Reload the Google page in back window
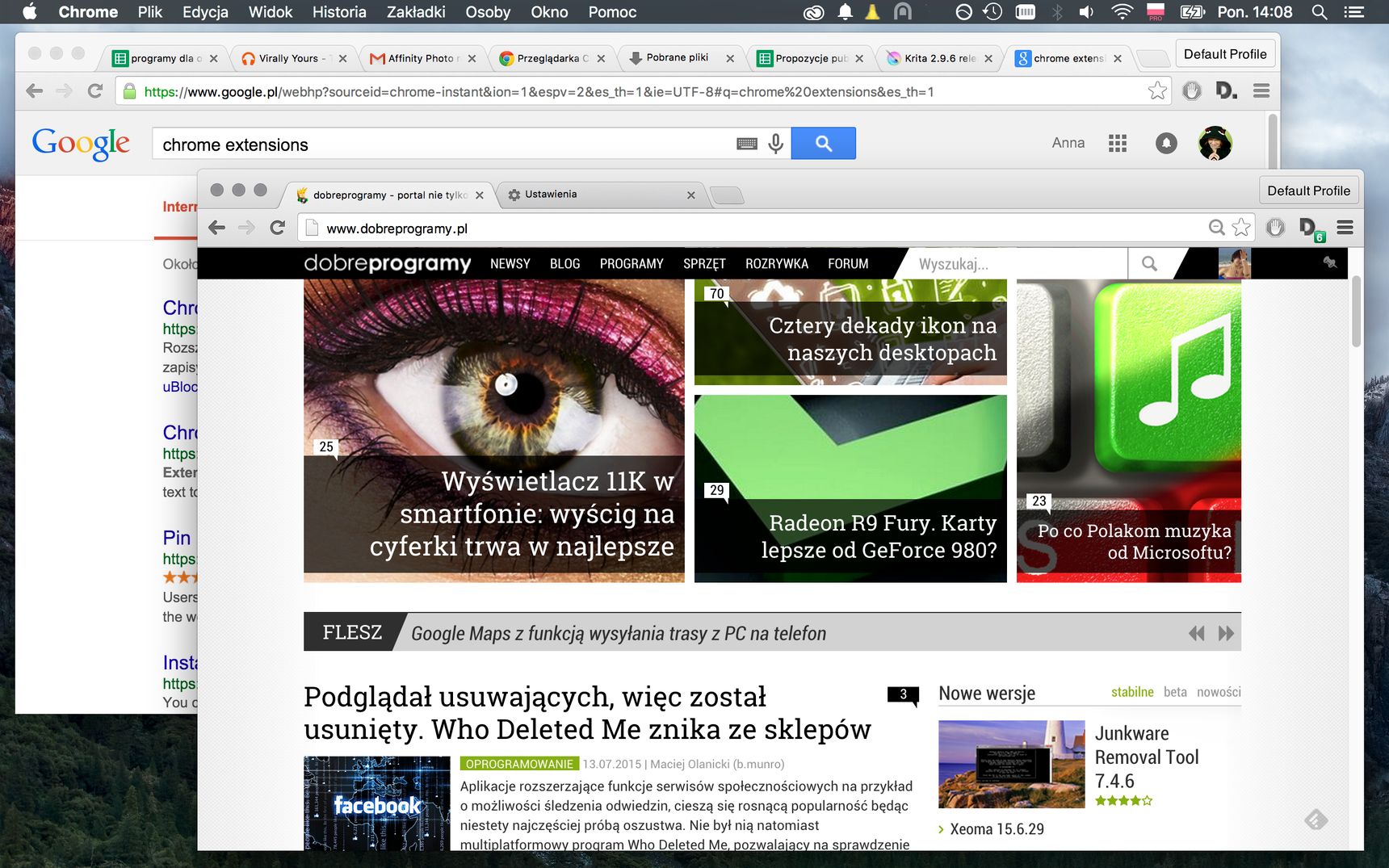1389x868 pixels. tap(95, 91)
